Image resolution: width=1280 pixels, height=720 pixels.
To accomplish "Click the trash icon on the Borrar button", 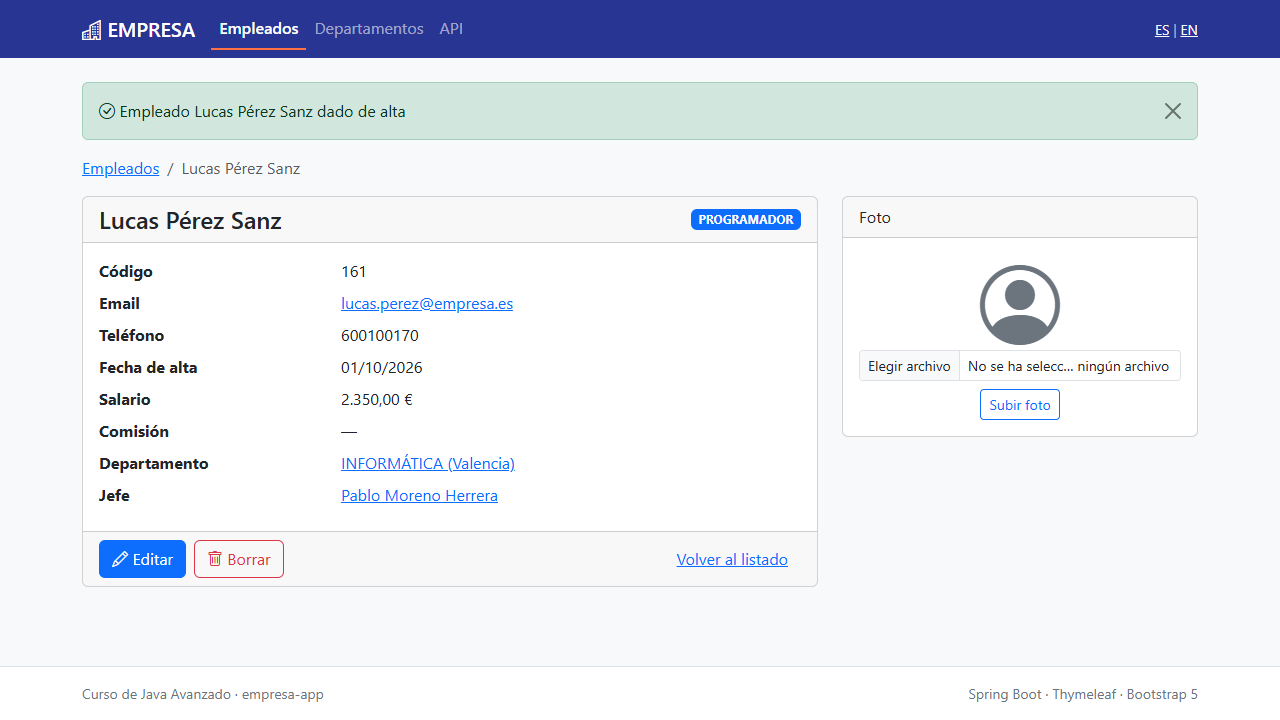I will (x=215, y=559).
